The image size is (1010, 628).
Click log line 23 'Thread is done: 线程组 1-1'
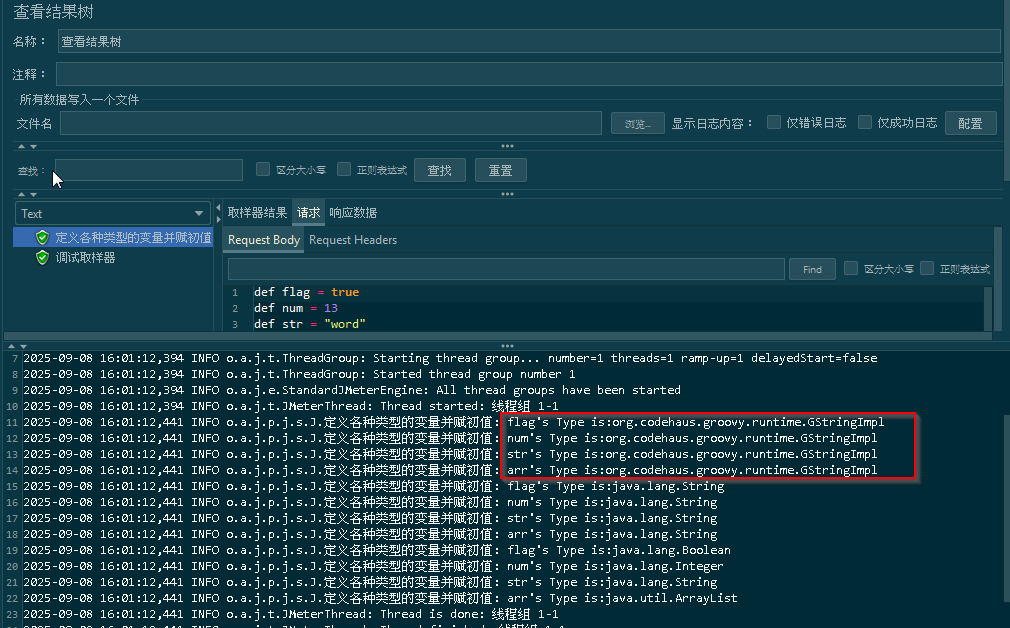tap(291, 614)
